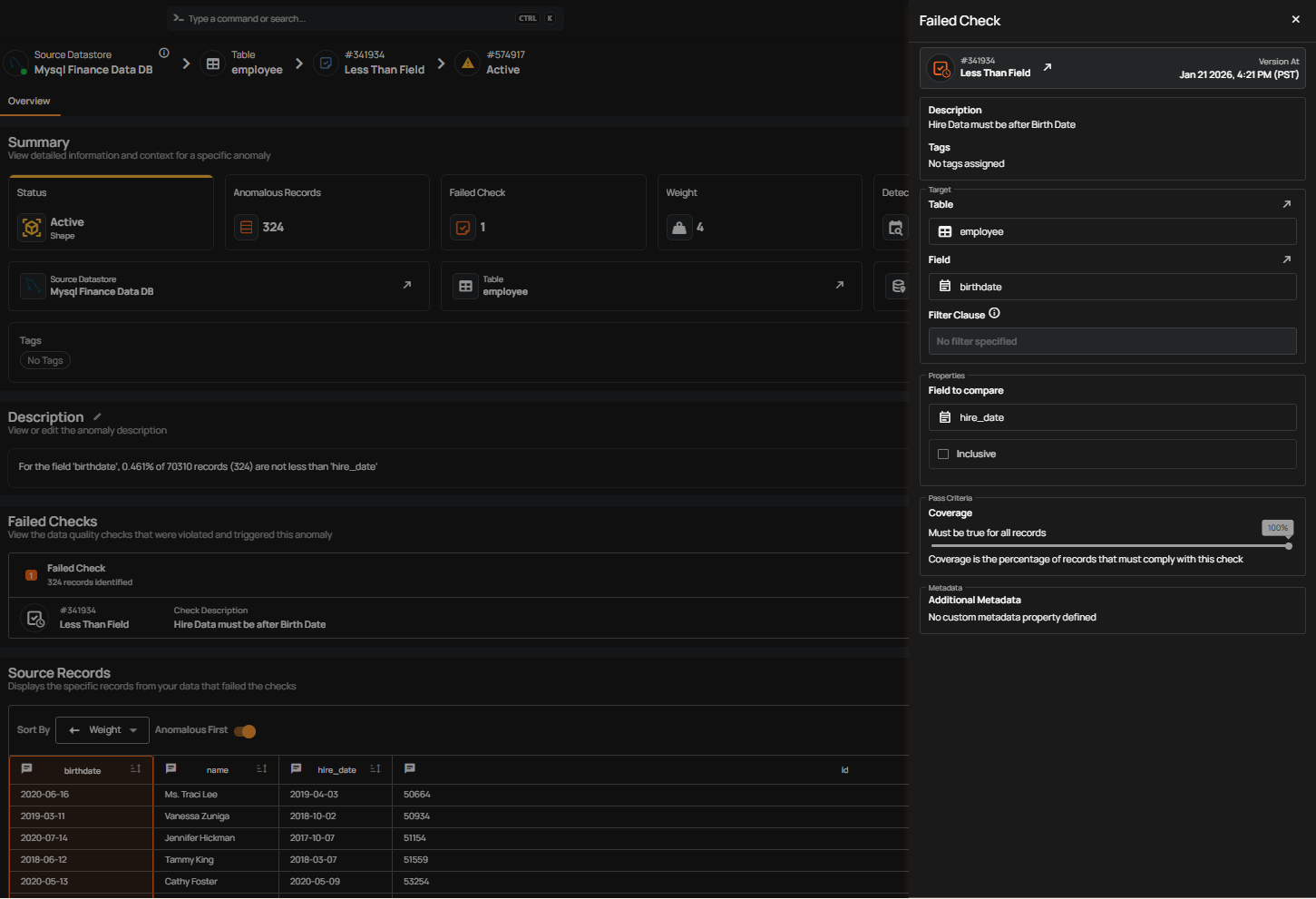Select the Vanessa Zuniga name cell
This screenshot has height=899, width=1316.
coord(216,816)
